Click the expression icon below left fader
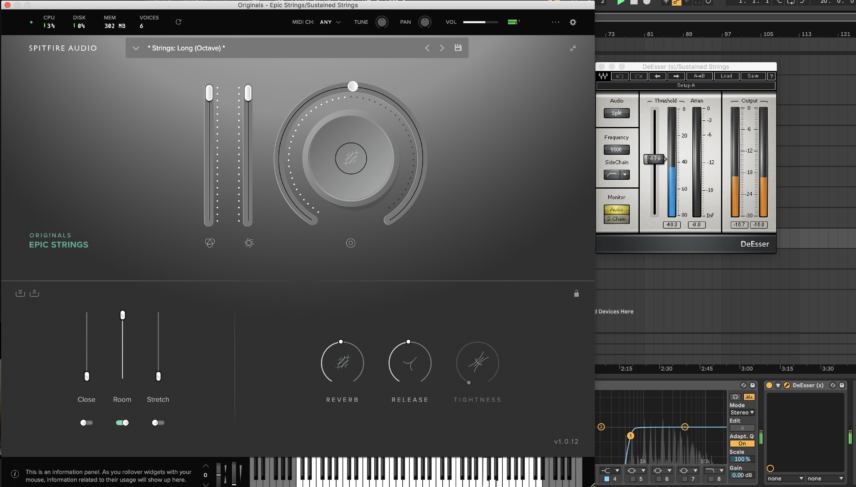The image size is (856, 487). pos(210,243)
